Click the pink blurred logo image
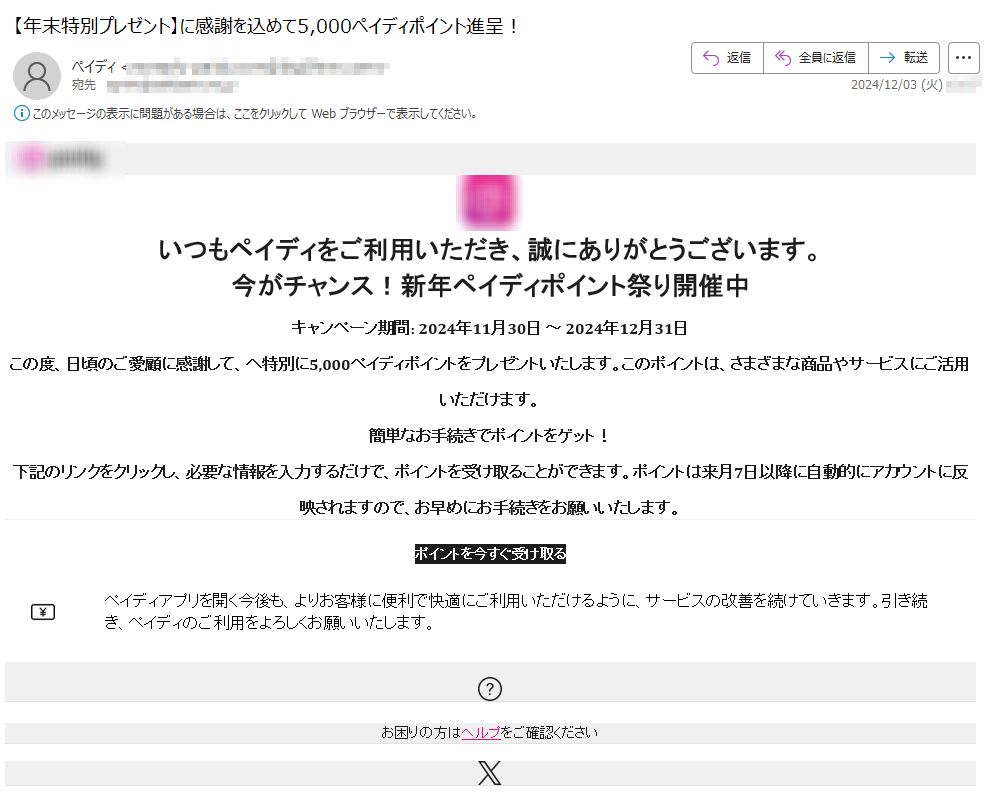984x796 pixels. click(489, 202)
